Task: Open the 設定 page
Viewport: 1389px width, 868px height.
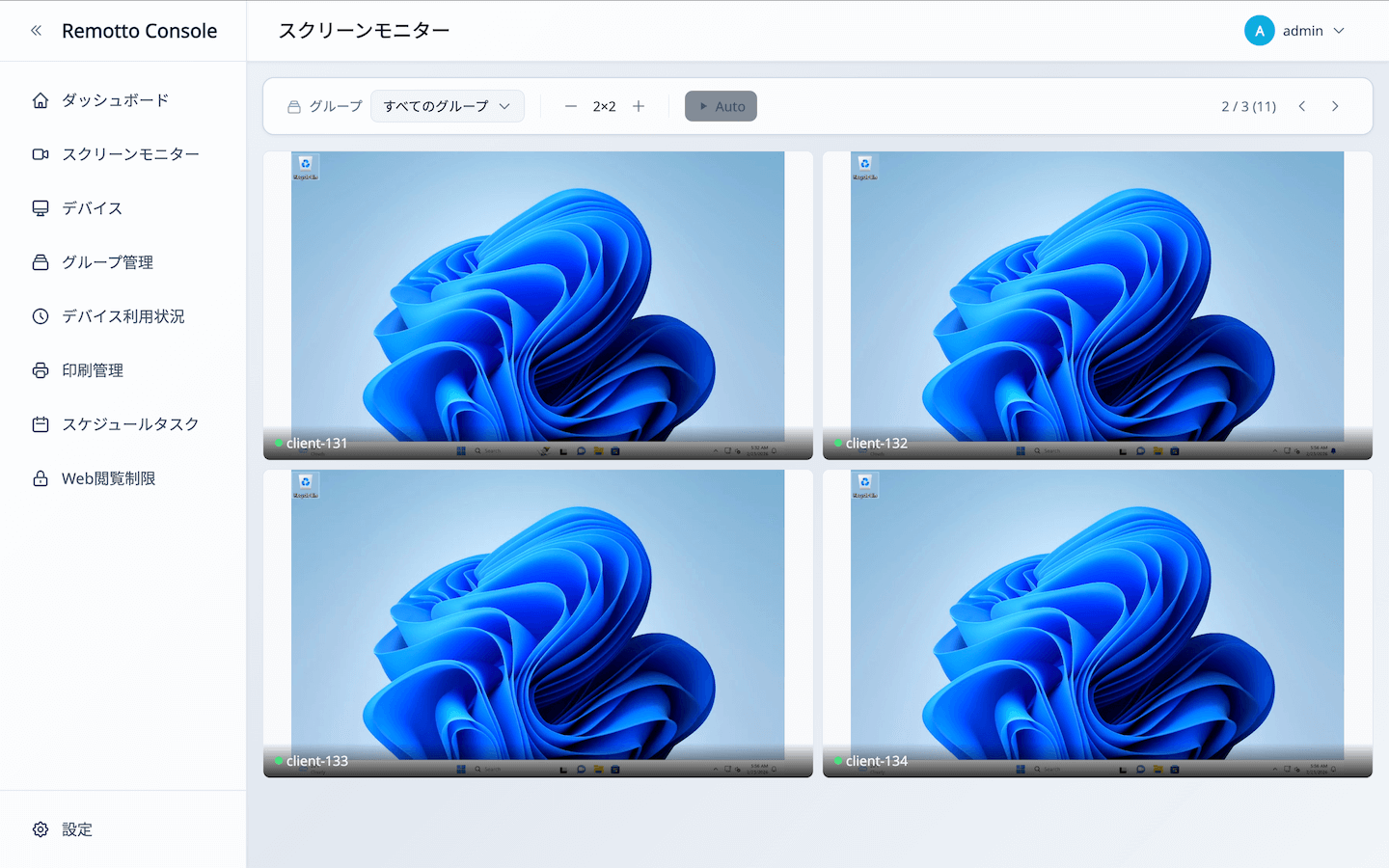Action: point(77,828)
